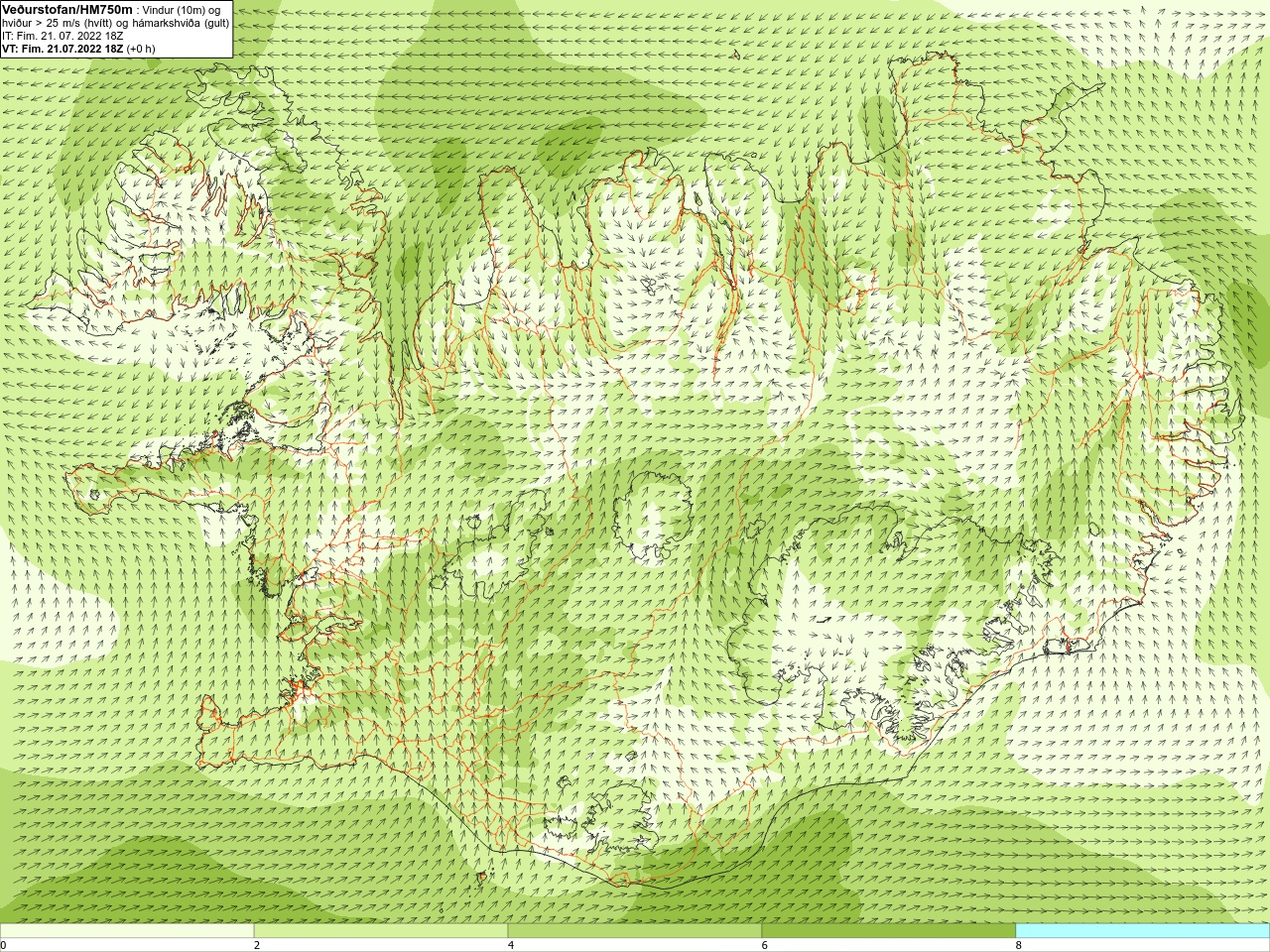Pick the medium green 4–6 legend band
The image size is (1270, 952).
point(635,931)
